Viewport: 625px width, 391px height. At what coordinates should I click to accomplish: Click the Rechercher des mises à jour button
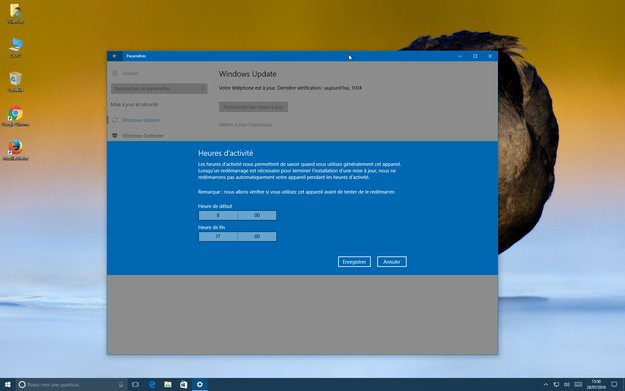pyautogui.click(x=253, y=107)
